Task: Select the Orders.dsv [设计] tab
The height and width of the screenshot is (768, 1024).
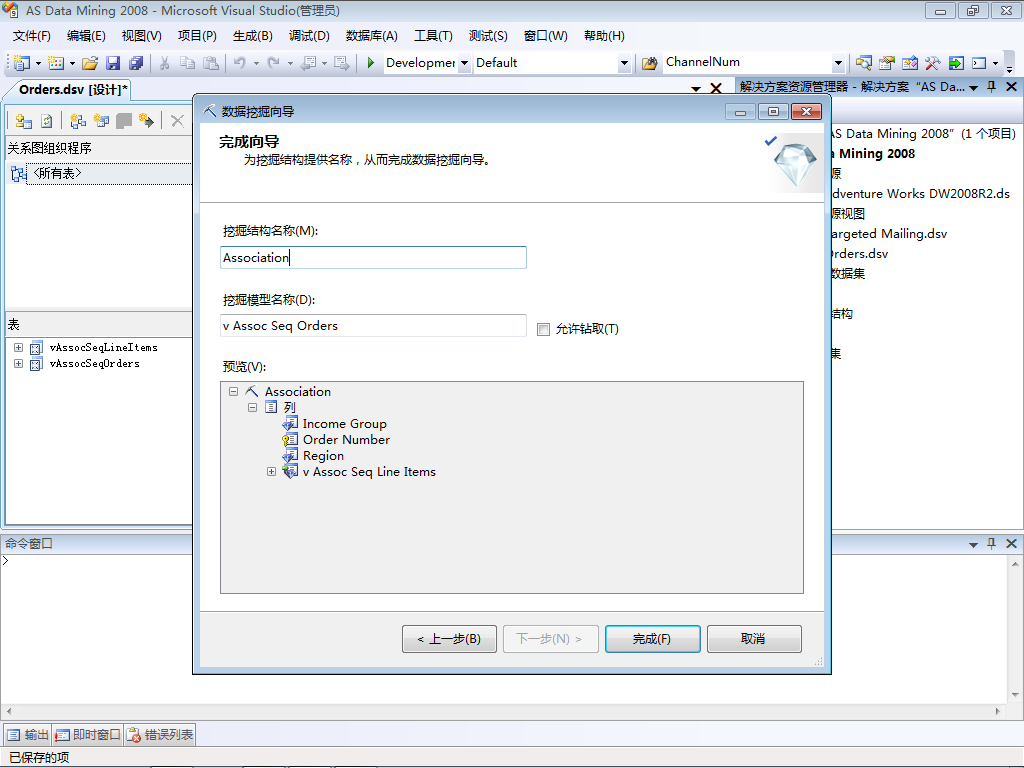Action: coord(73,89)
